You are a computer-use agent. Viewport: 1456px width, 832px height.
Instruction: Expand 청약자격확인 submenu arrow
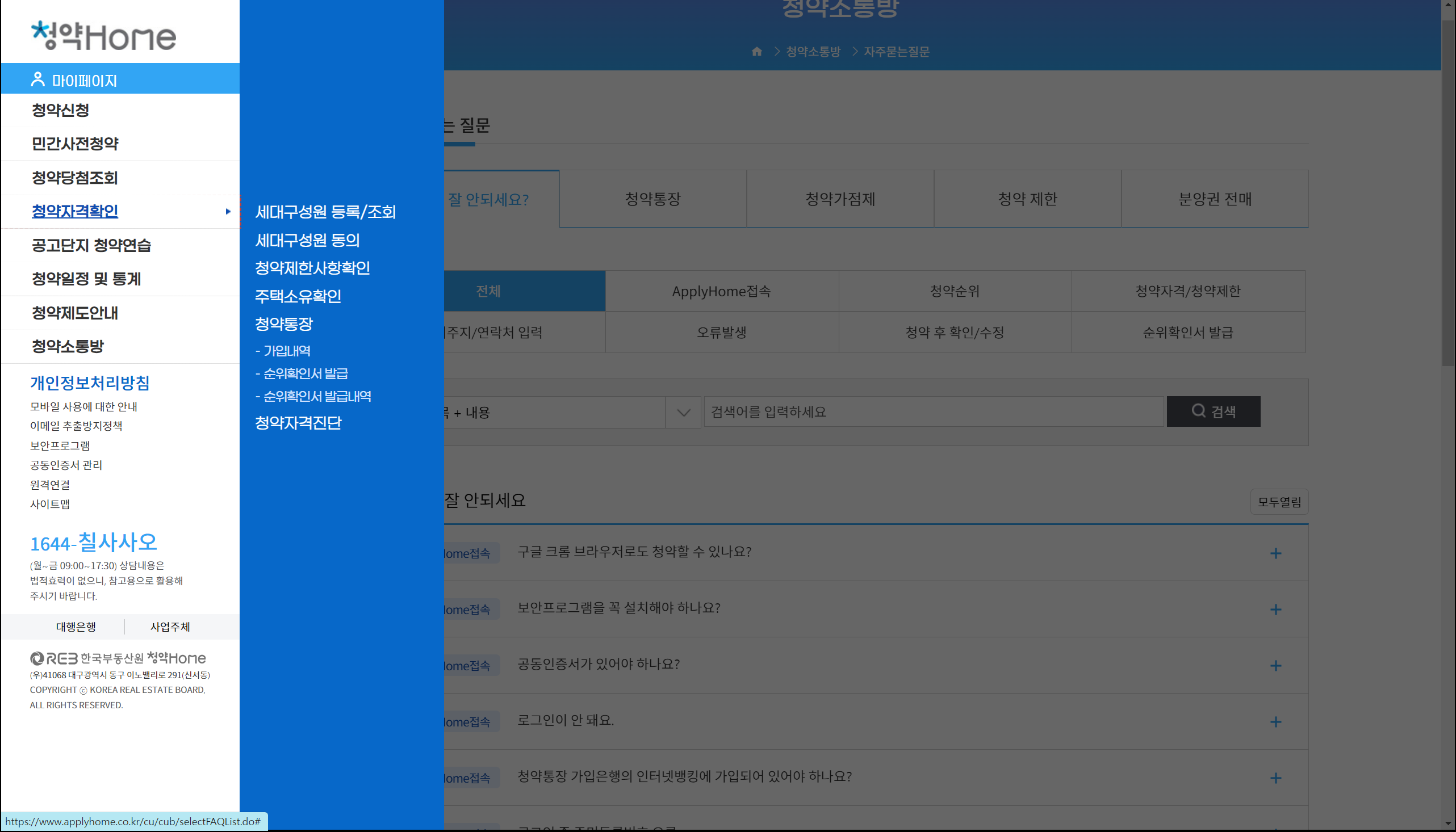pos(228,212)
